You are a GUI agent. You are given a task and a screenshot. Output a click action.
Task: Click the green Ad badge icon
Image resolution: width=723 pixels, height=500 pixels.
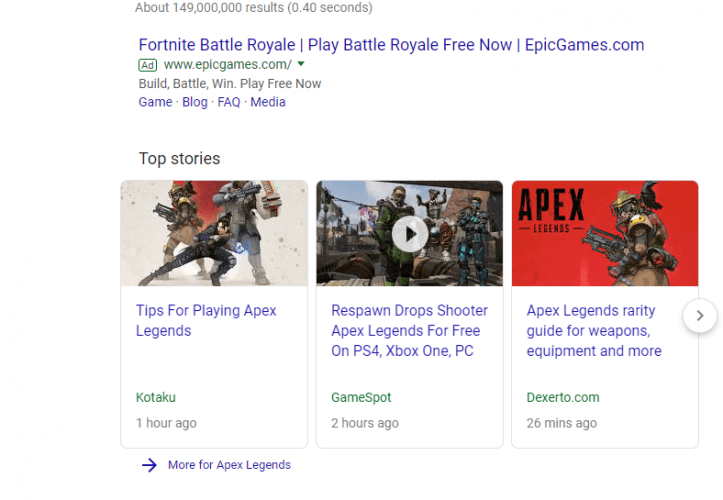point(148,65)
